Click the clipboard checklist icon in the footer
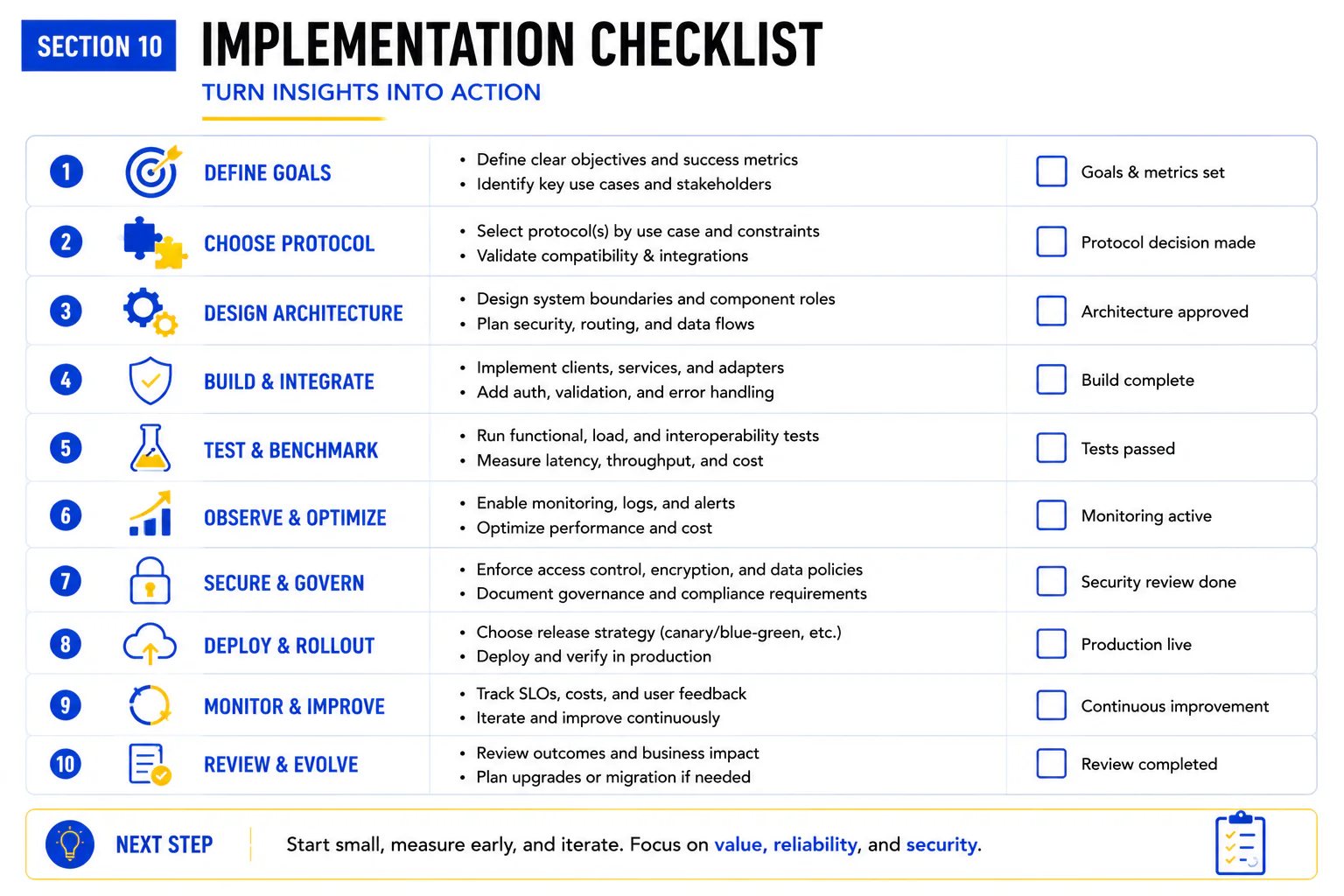The width and height of the screenshot is (1344, 896). click(x=1241, y=843)
